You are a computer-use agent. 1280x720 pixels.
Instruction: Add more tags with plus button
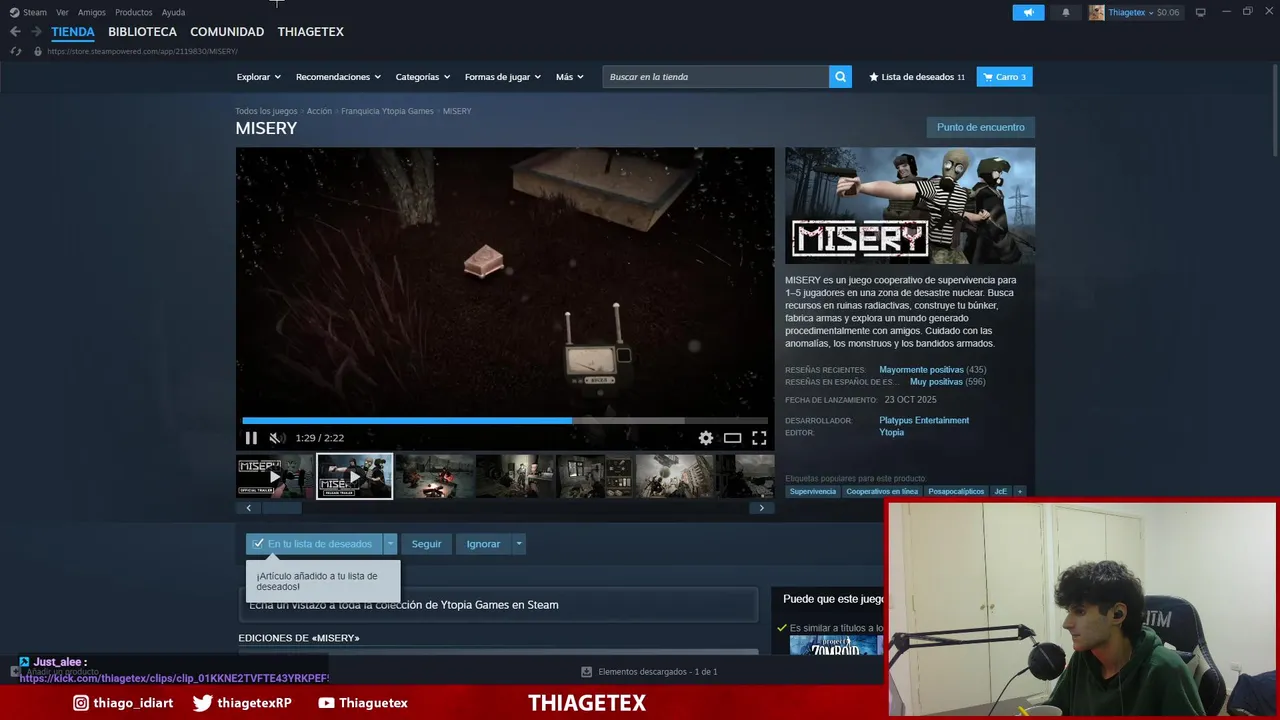pos(1020,491)
